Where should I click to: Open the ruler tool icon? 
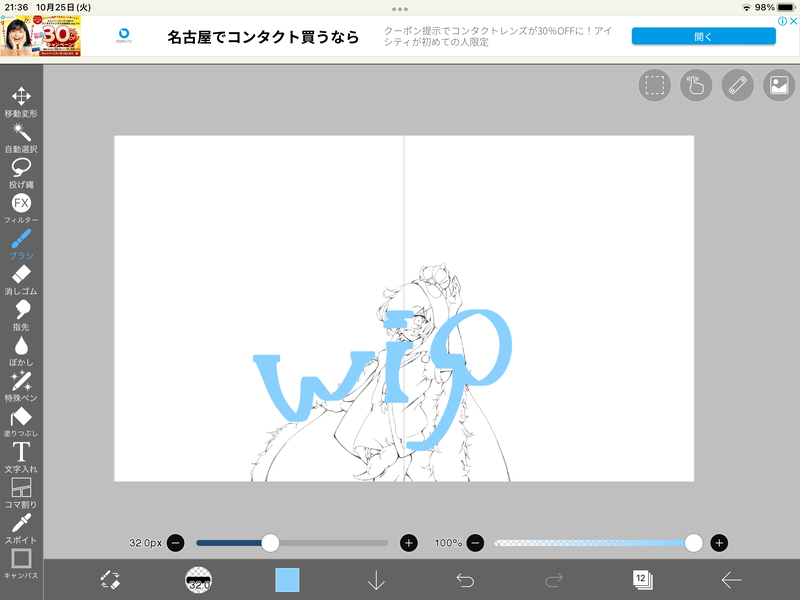click(x=738, y=85)
